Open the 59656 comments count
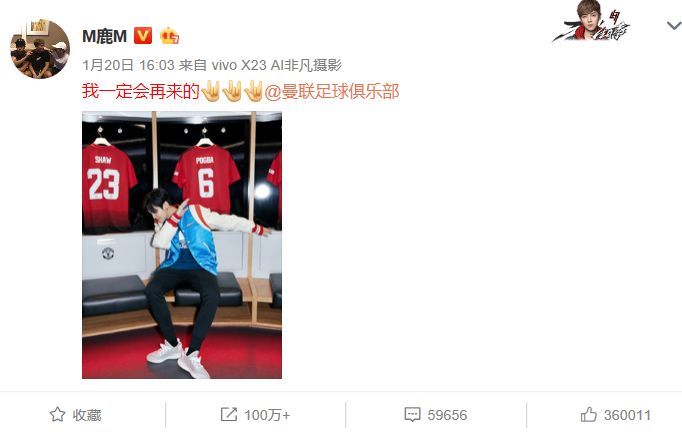Viewport: 682px width, 434px height. coord(447,415)
